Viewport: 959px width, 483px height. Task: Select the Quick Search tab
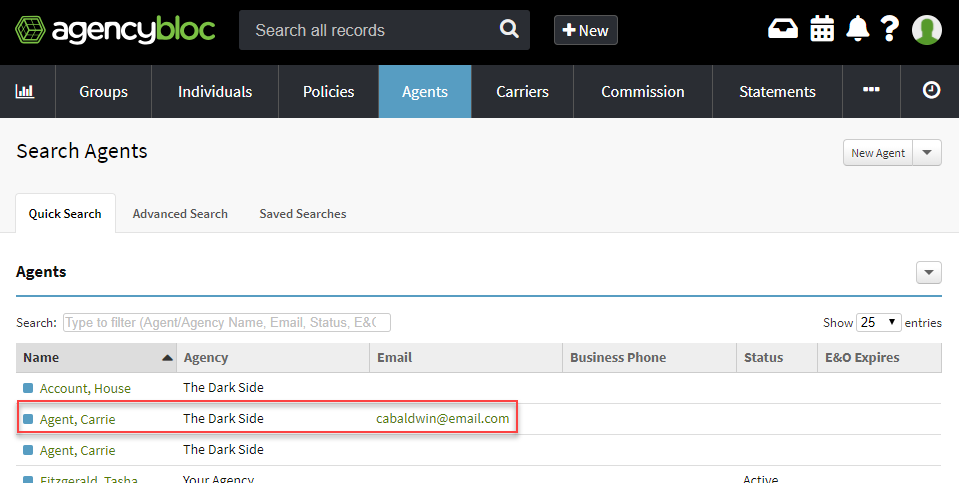(65, 213)
